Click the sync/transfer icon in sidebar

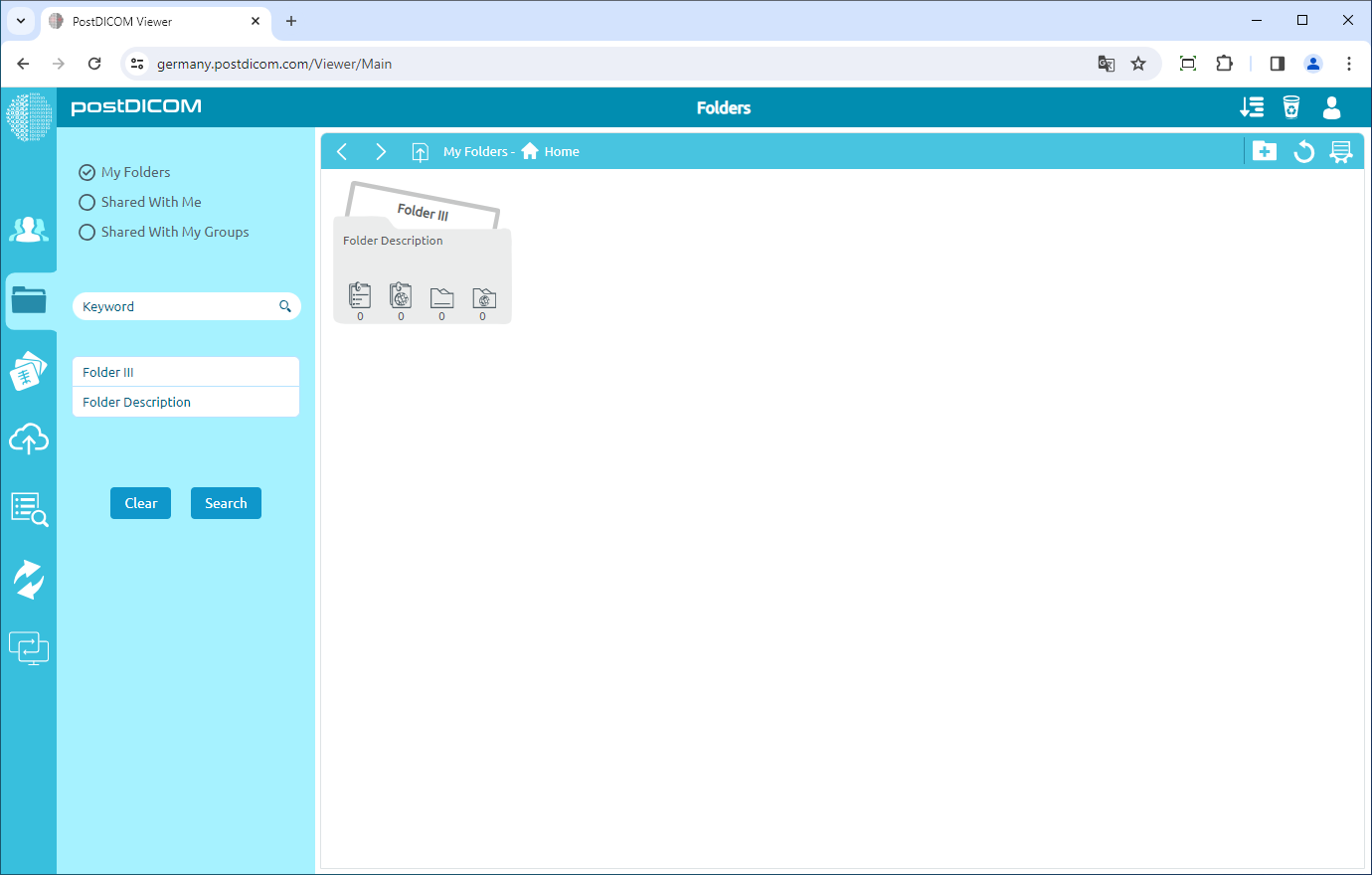[29, 578]
